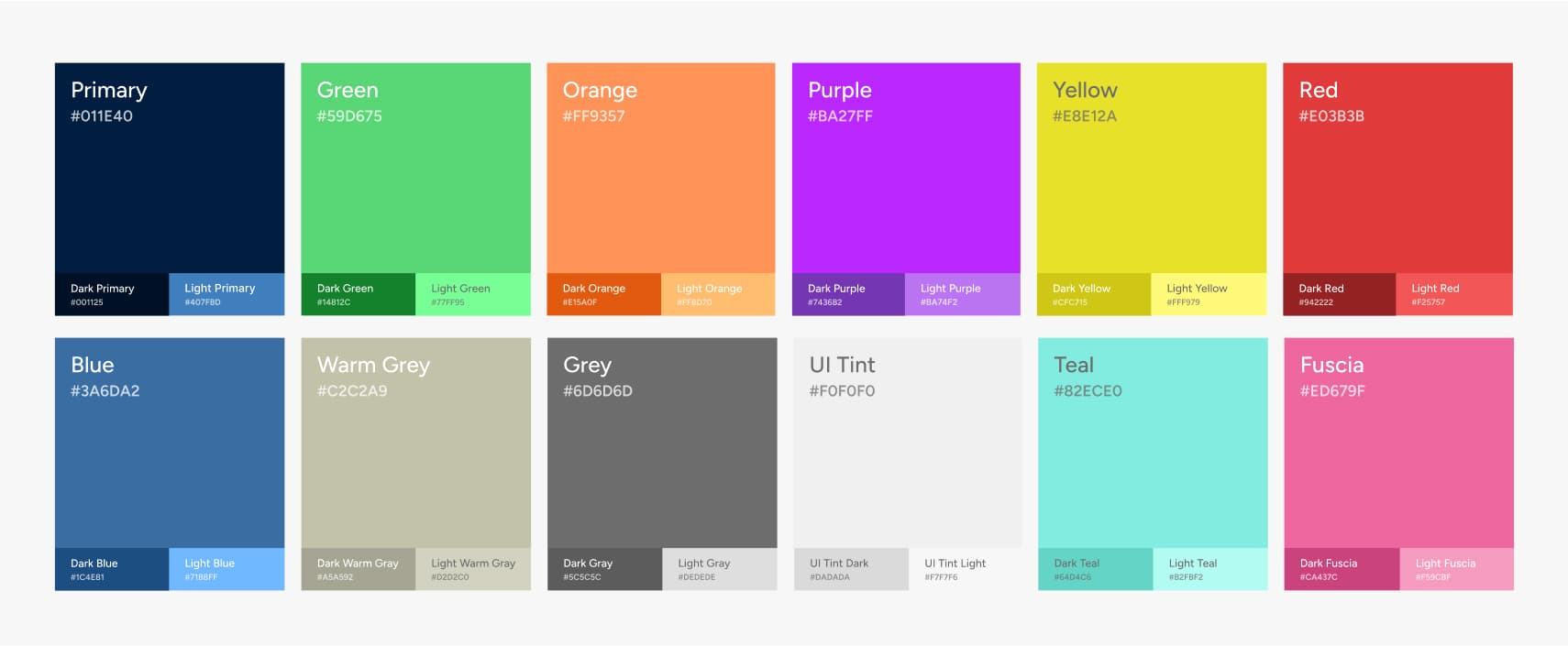This screenshot has height=646, width=1568.
Task: Pick the Dark Fuscia swatch
Action: (1342, 569)
